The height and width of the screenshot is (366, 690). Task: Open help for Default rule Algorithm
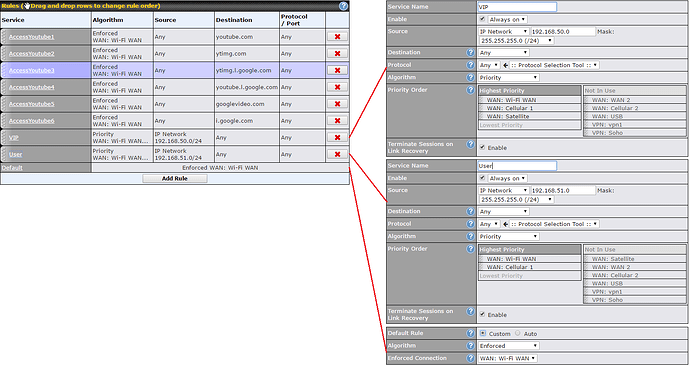click(x=470, y=345)
